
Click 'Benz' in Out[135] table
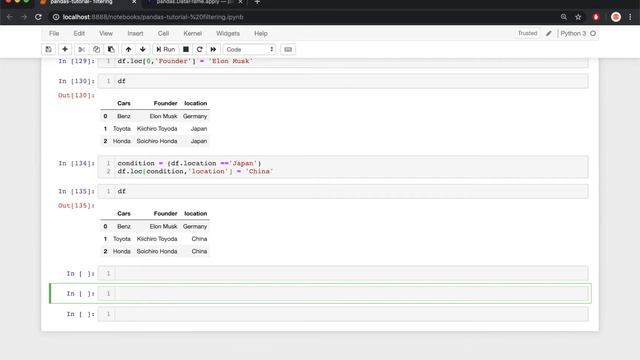point(124,227)
